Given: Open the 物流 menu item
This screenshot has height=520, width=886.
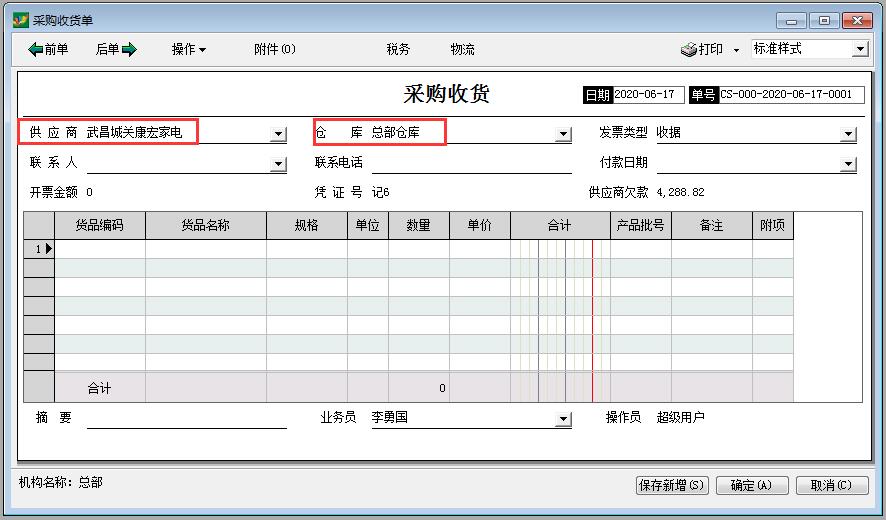Looking at the screenshot, I should point(462,50).
